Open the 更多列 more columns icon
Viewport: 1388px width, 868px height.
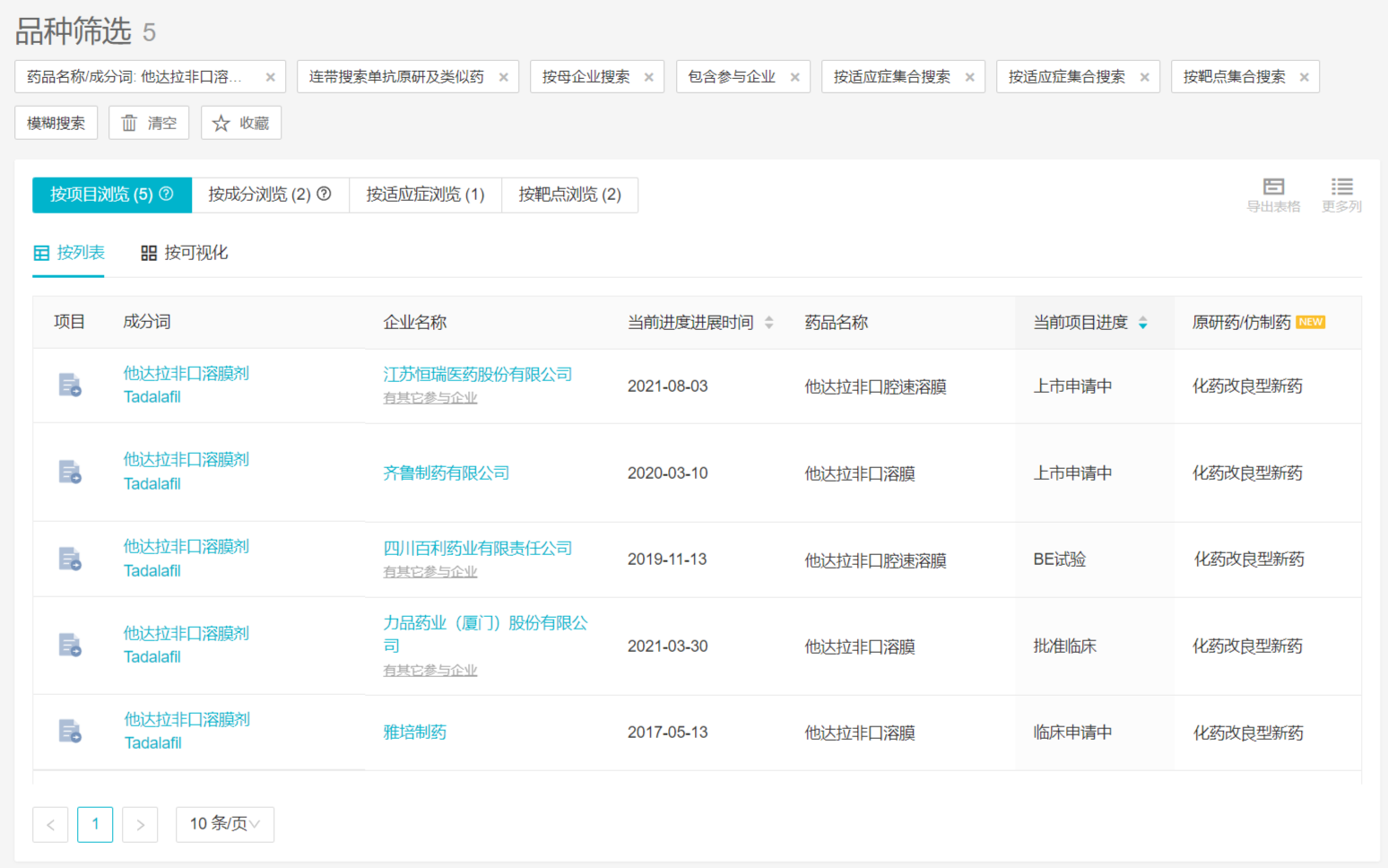1341,187
